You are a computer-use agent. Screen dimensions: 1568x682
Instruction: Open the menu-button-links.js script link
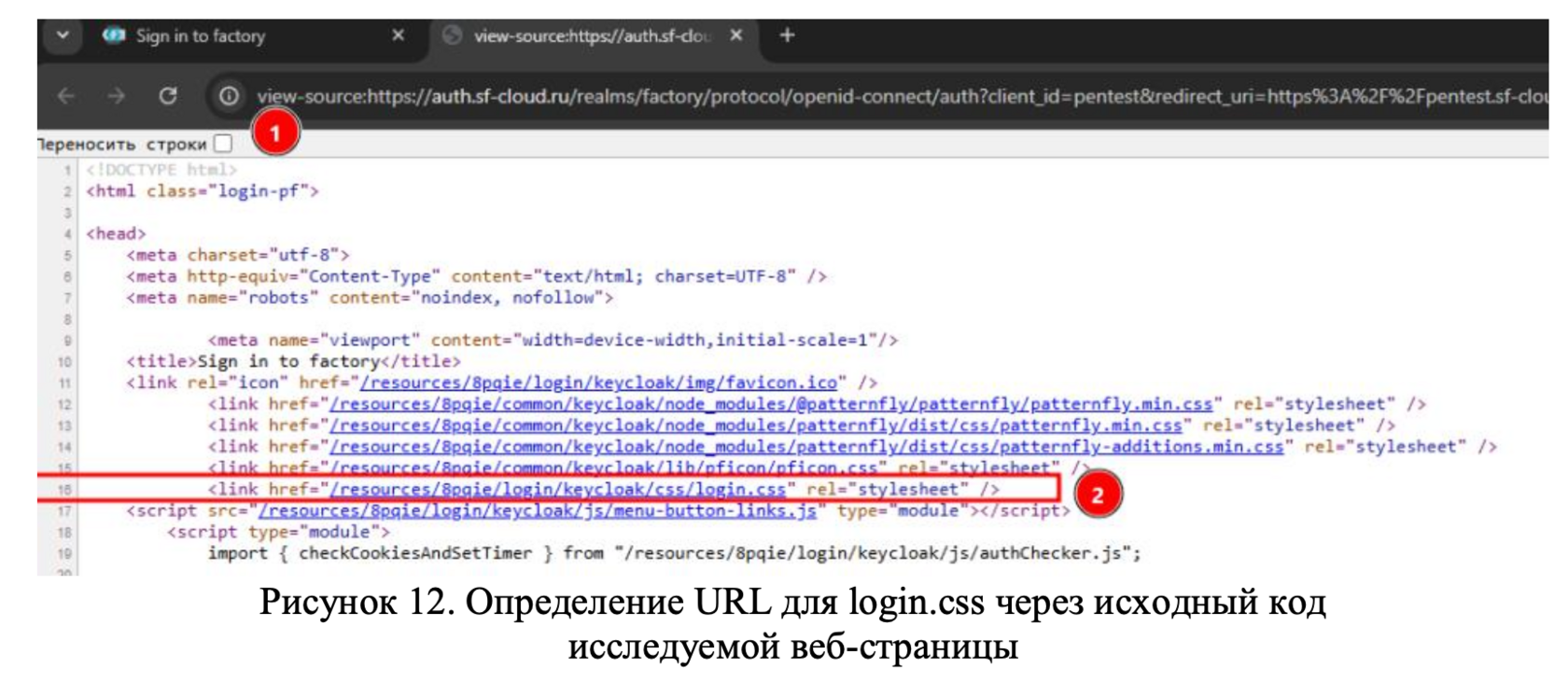pyautogui.click(x=538, y=510)
